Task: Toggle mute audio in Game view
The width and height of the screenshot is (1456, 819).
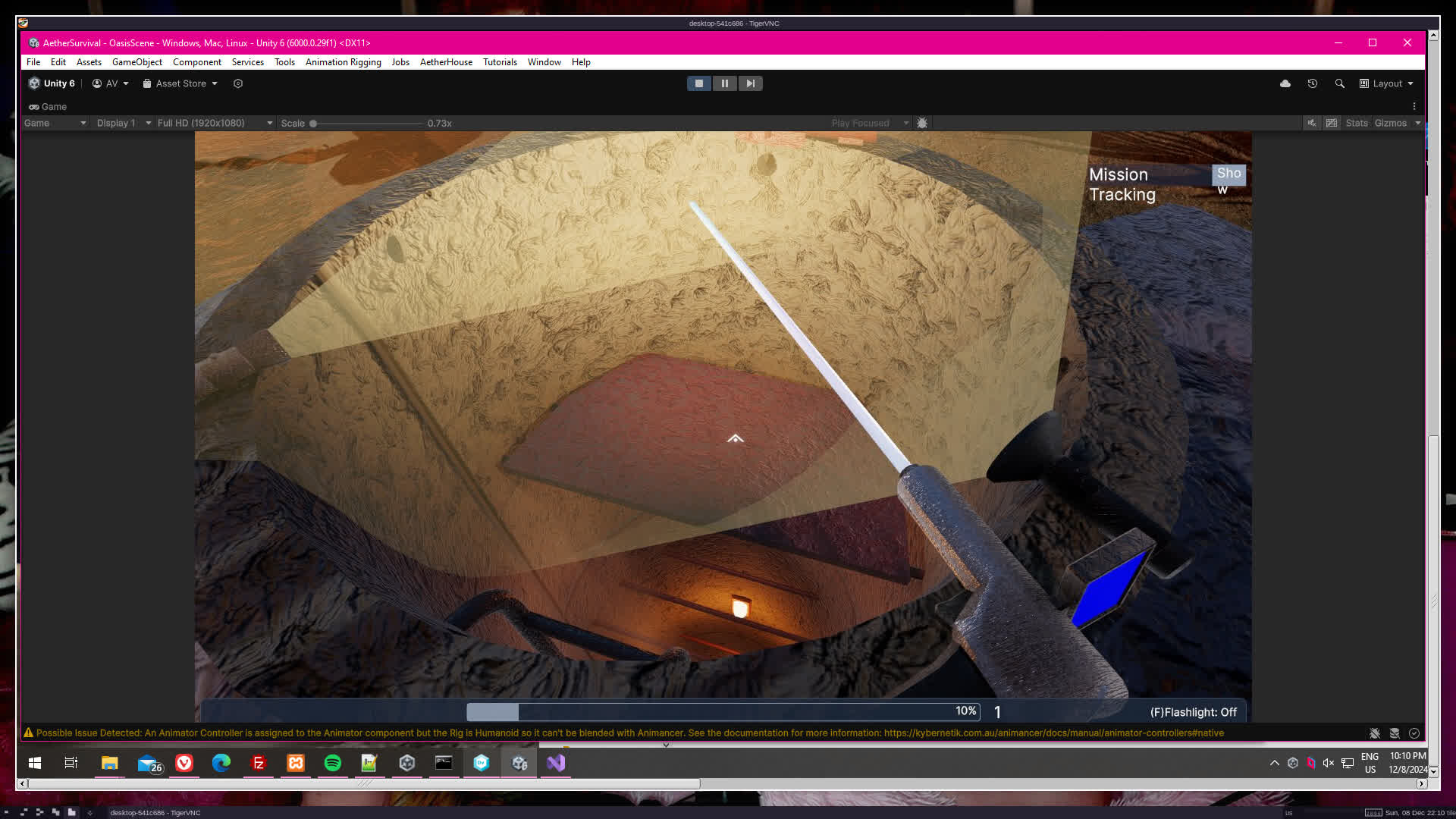Action: pyautogui.click(x=1311, y=123)
